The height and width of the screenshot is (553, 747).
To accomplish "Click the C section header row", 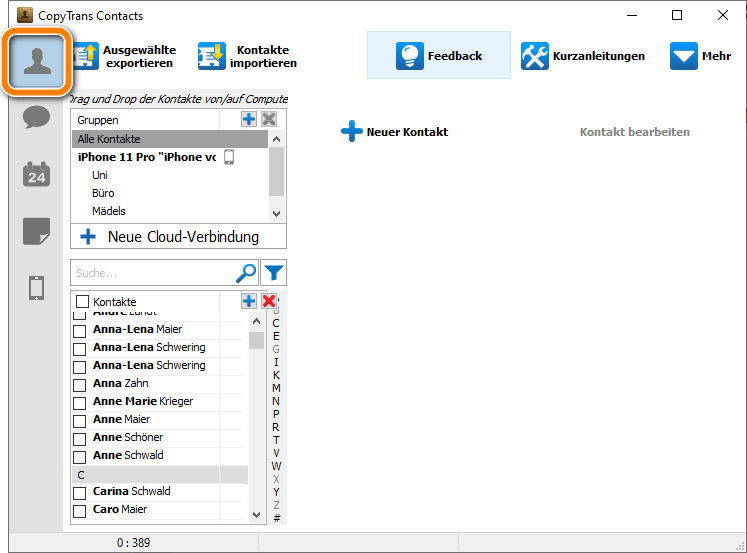I will coord(160,475).
